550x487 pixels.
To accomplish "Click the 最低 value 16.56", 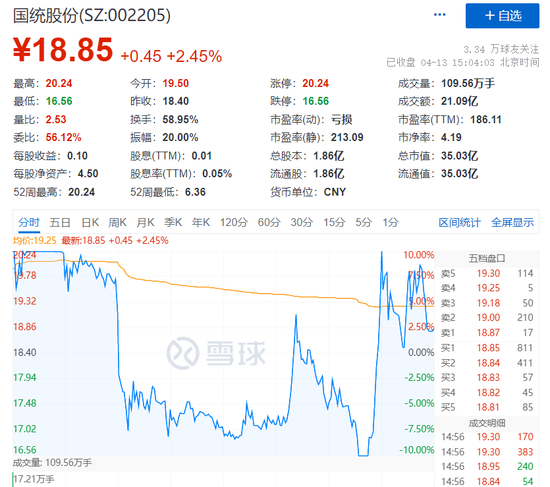I will [59, 101].
